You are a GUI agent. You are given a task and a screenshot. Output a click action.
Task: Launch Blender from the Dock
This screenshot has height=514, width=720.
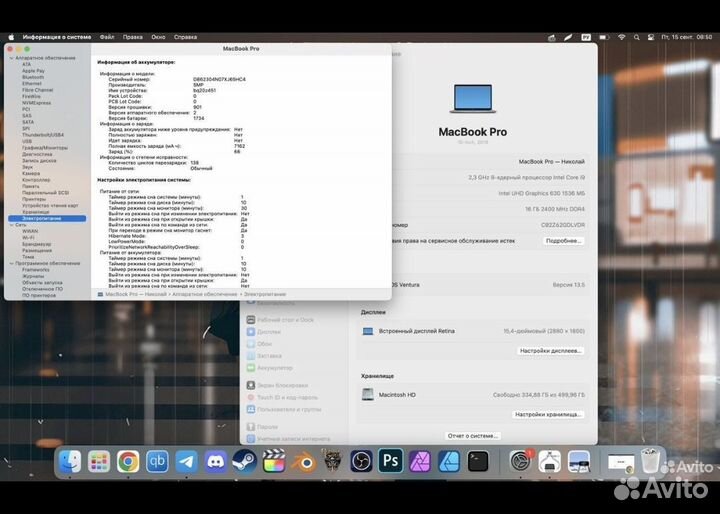click(303, 461)
